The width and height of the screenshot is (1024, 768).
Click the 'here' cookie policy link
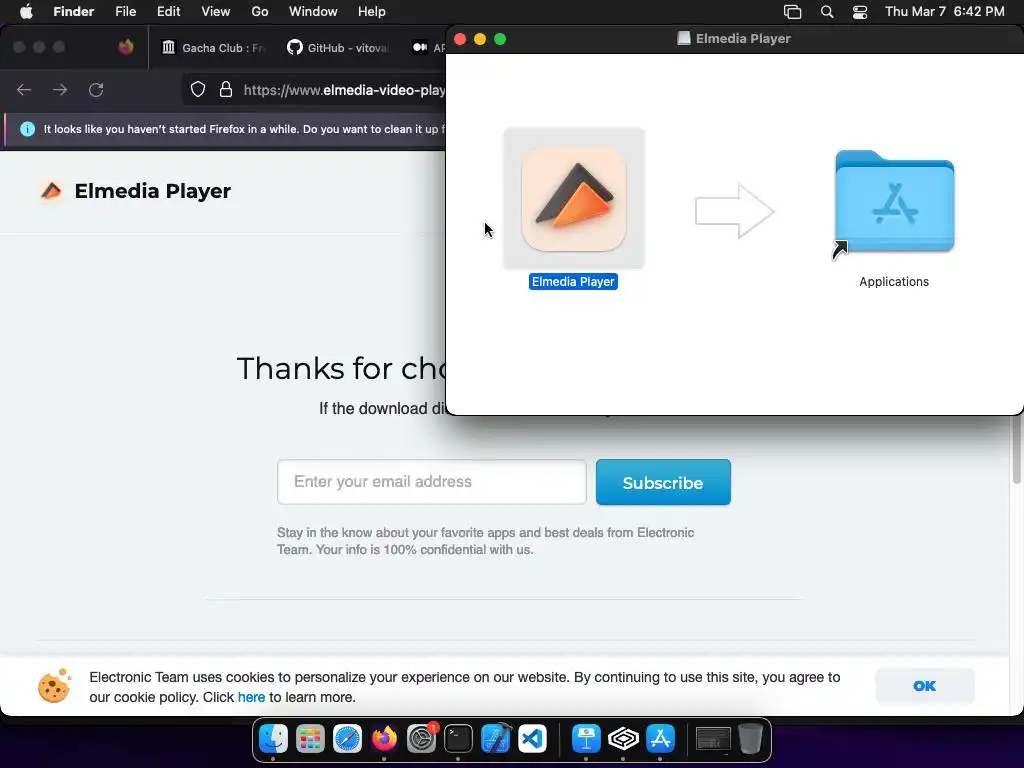click(x=251, y=697)
